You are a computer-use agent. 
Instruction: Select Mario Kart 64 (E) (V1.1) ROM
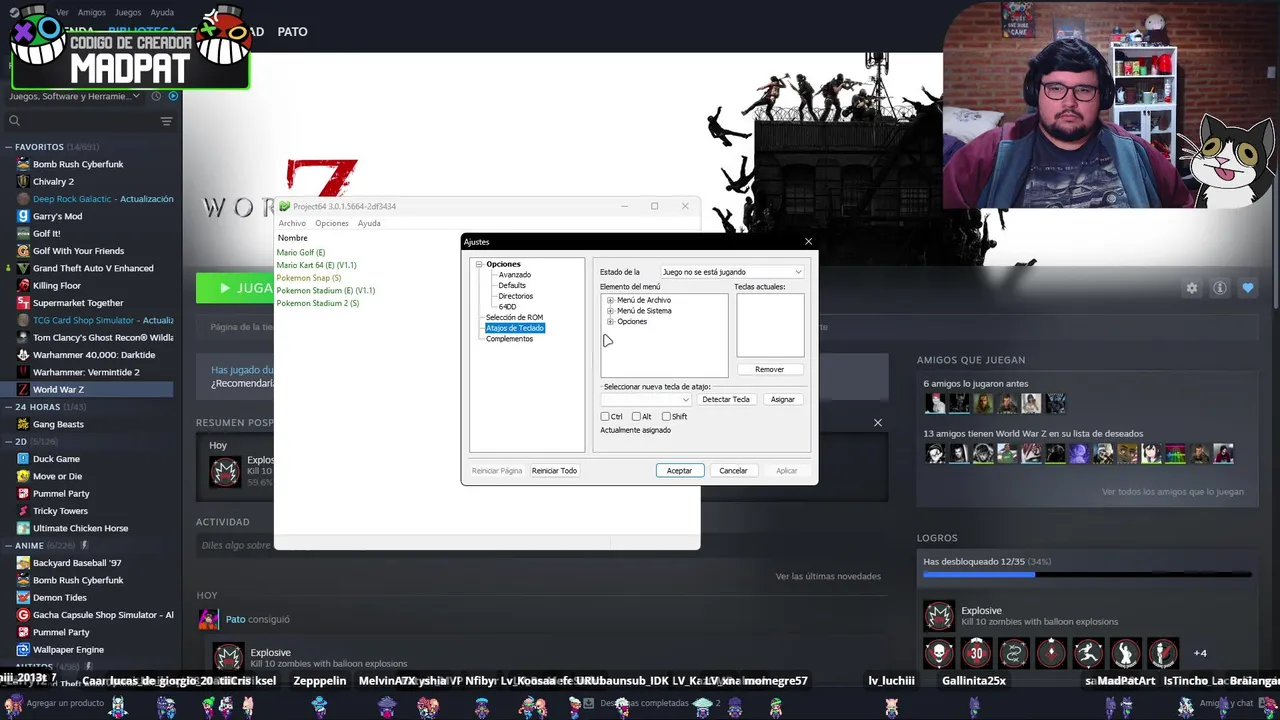pyautogui.click(x=316, y=265)
